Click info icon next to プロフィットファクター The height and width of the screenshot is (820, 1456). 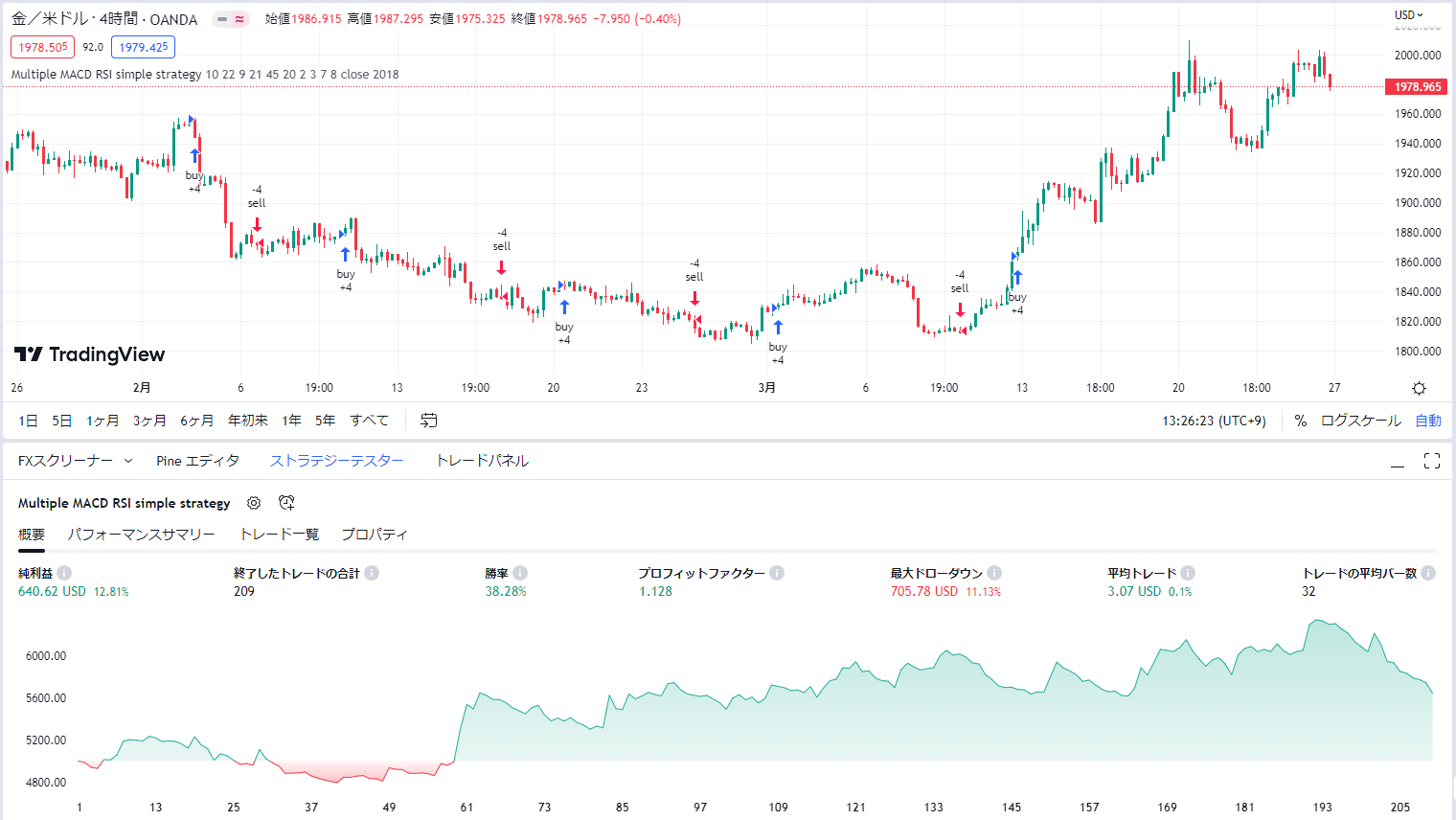(x=777, y=573)
